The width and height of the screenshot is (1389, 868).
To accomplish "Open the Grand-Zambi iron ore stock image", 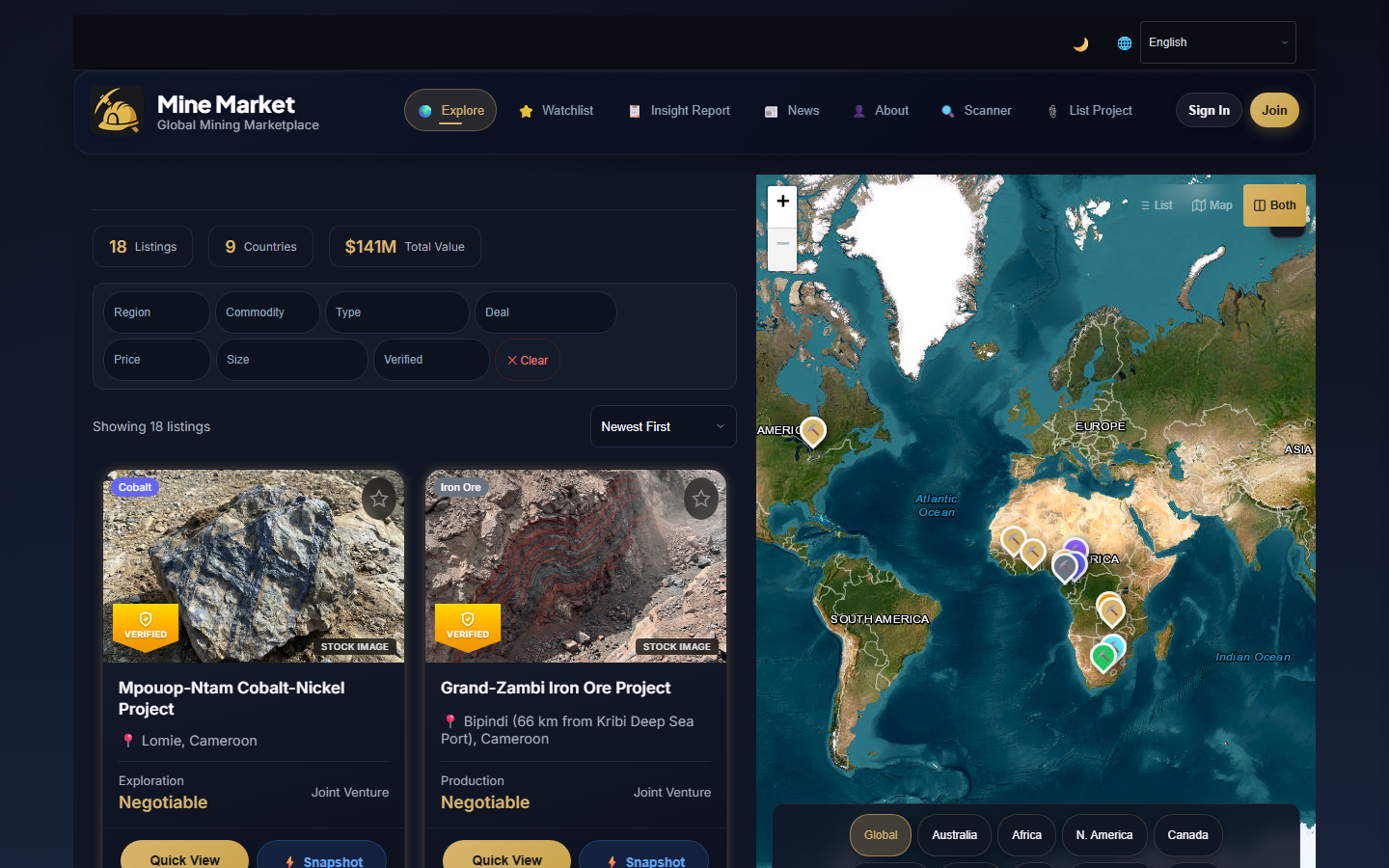I will pyautogui.click(x=576, y=565).
